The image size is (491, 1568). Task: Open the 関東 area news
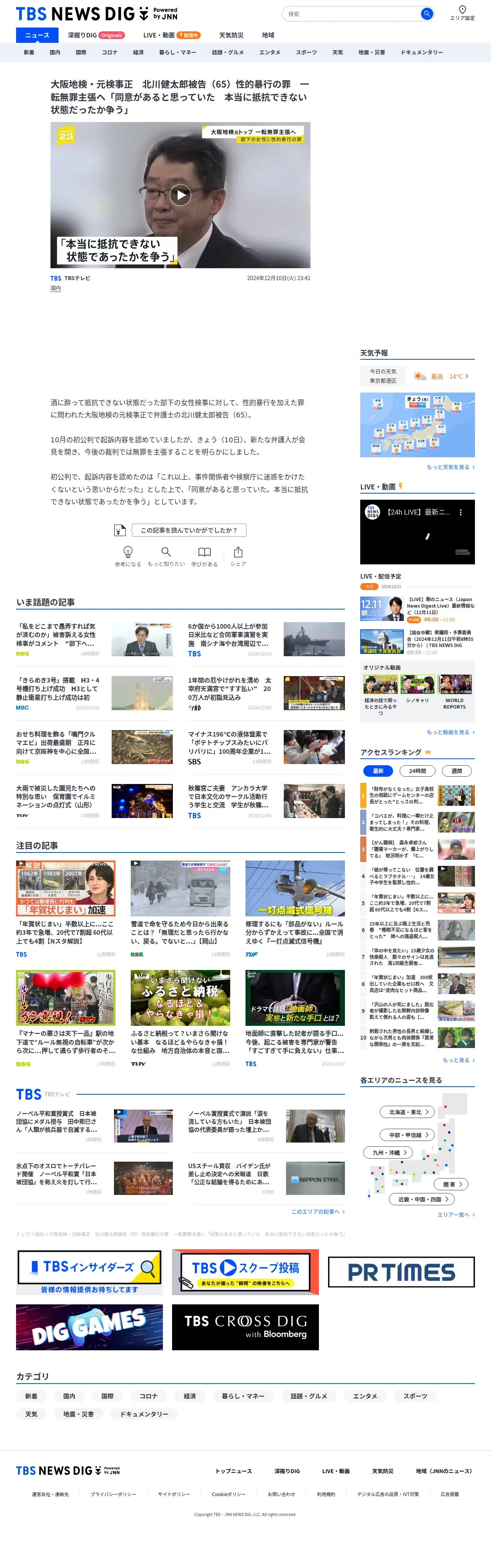(452, 1184)
